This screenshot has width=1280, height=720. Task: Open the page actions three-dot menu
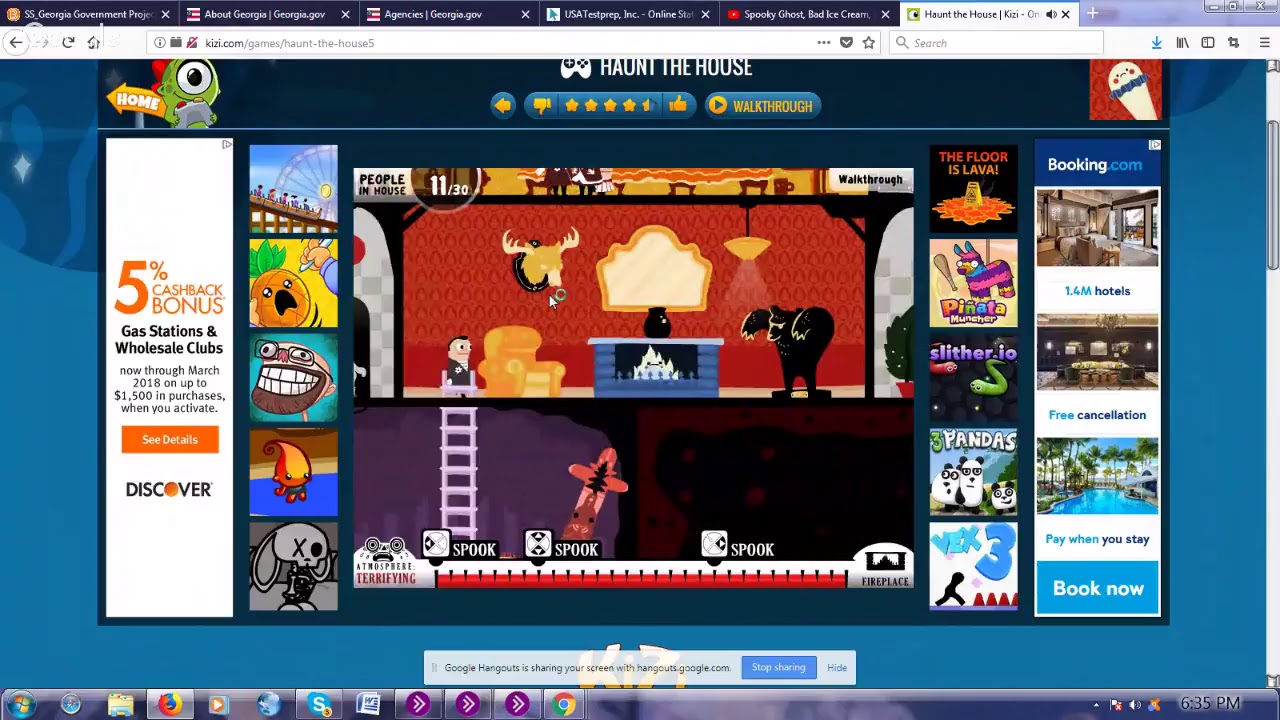pos(823,42)
